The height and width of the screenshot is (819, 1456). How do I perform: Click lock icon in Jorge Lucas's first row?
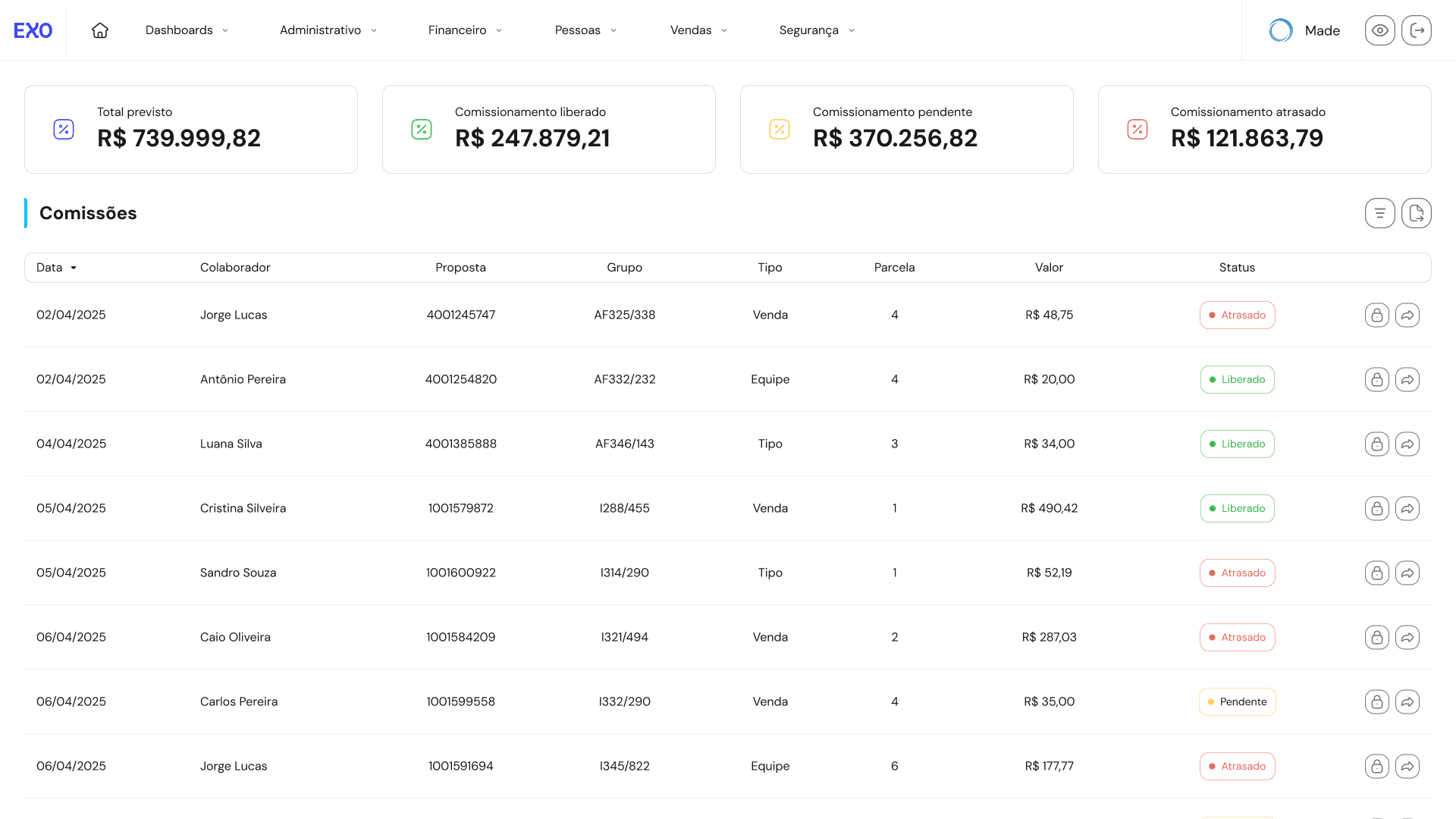pos(1376,315)
